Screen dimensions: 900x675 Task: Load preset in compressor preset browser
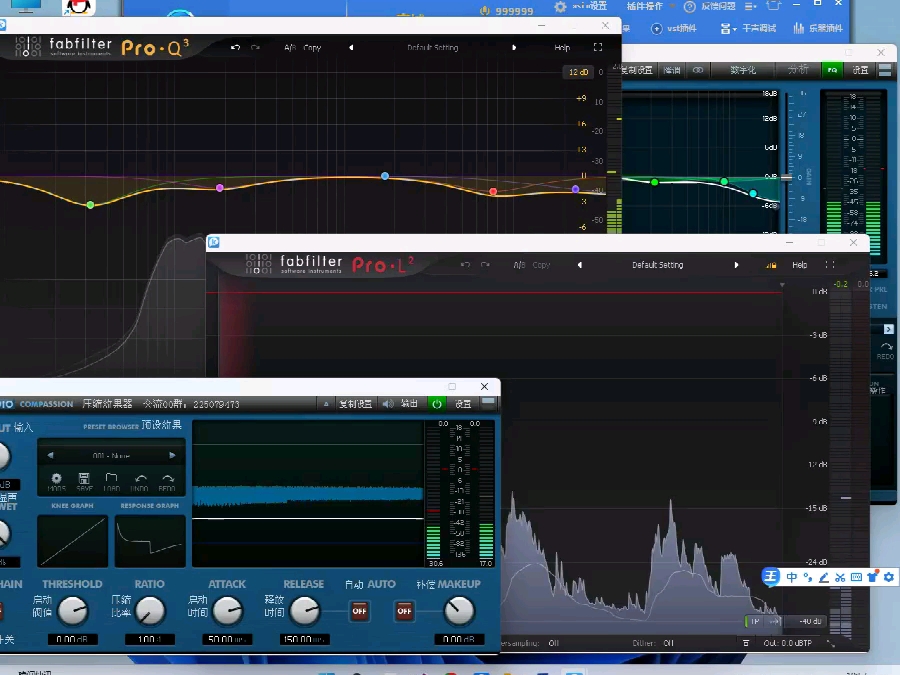[x=111, y=481]
